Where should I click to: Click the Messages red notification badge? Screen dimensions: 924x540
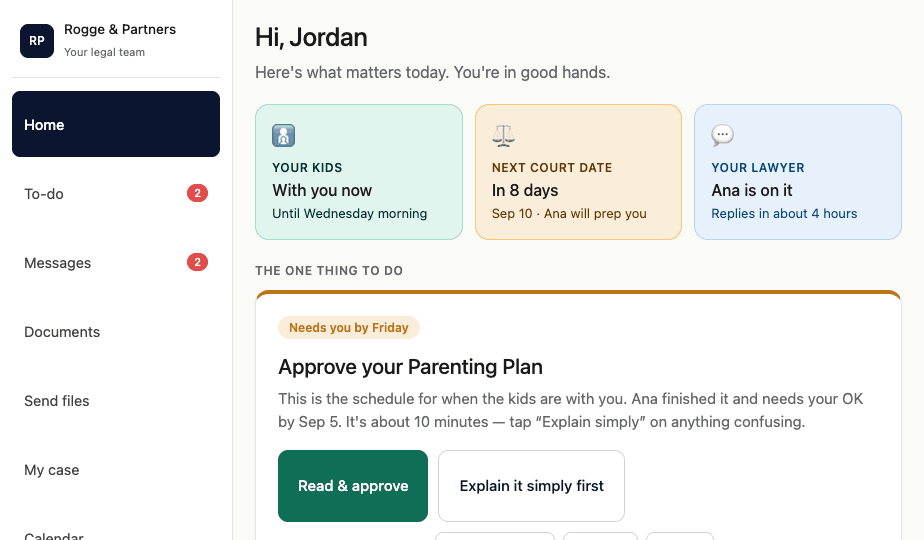click(197, 262)
